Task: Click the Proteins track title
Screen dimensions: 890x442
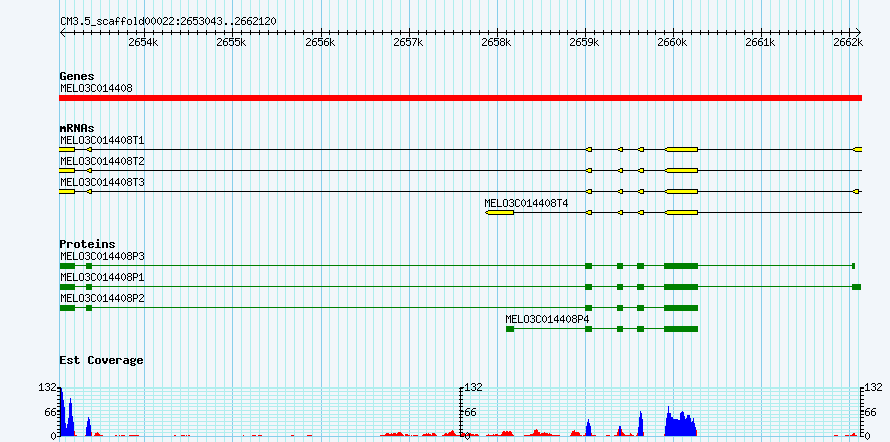Action: point(87,244)
